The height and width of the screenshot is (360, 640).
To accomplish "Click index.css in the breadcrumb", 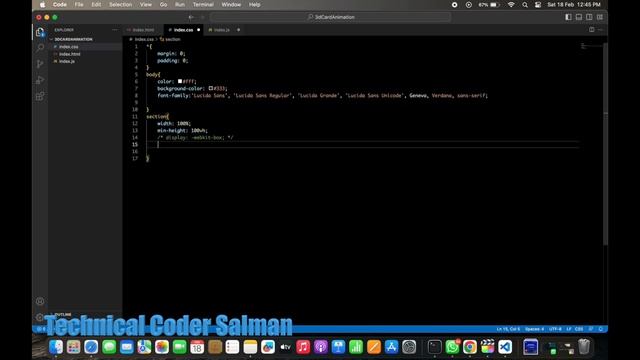I will 144,40.
